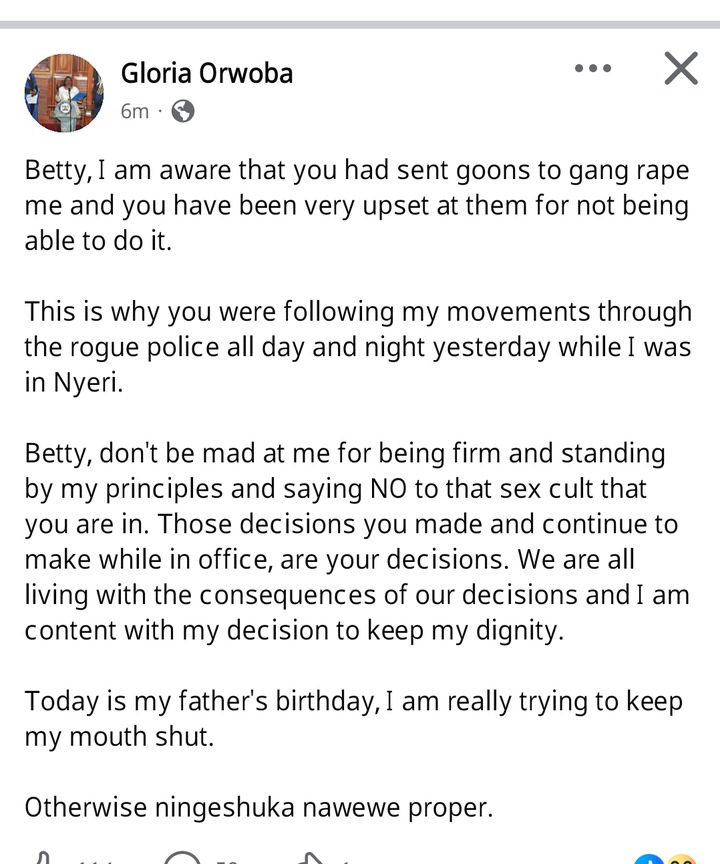This screenshot has height=864, width=720.
Task: Close the post with the X icon
Action: 681,69
